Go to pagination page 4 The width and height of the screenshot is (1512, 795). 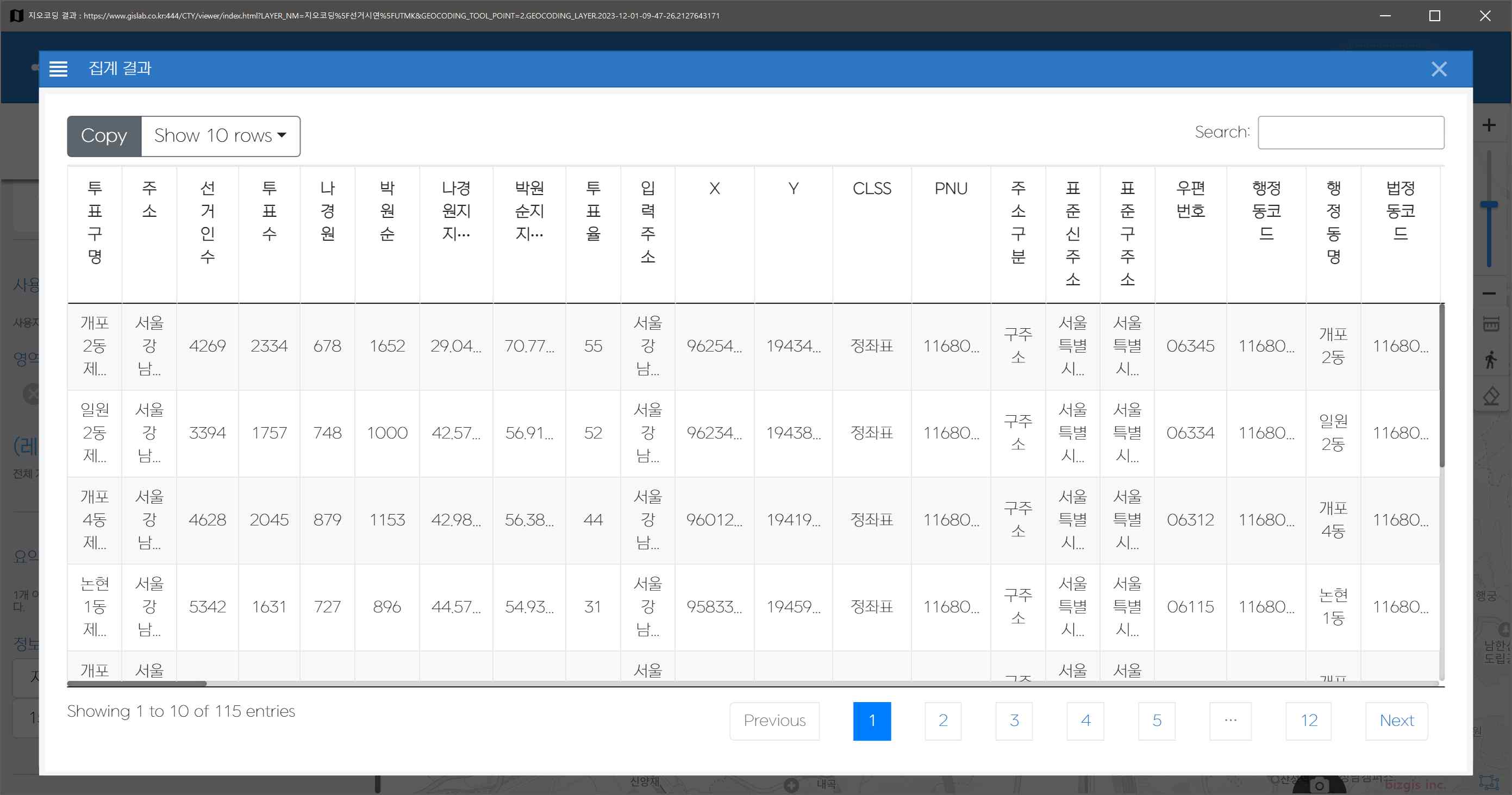coord(1085,721)
